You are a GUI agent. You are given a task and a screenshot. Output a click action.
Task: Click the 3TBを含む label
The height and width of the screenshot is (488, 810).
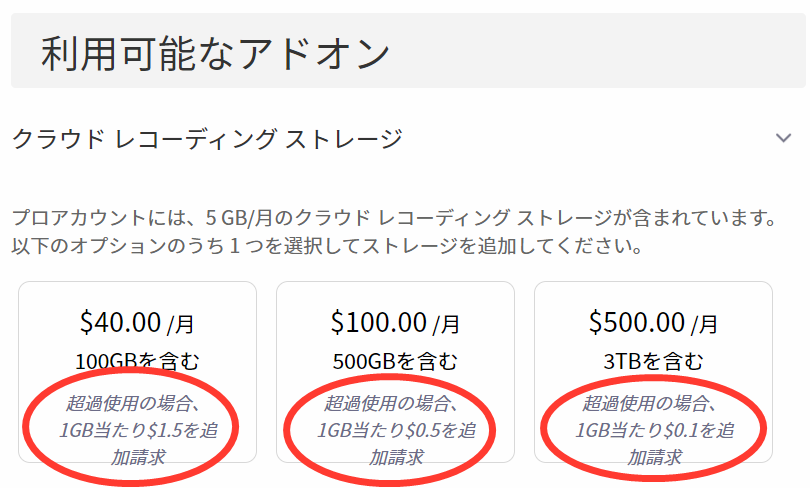tap(653, 360)
